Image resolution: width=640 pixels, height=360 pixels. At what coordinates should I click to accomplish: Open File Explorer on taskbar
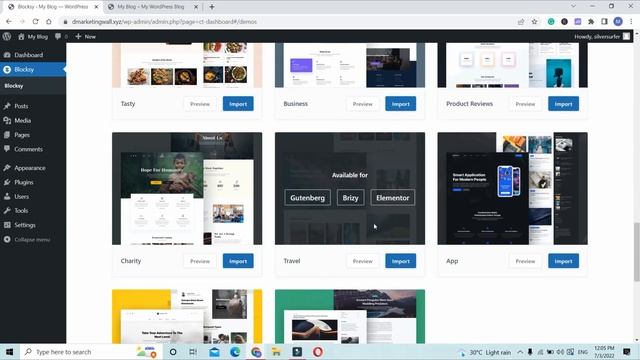[276, 352]
